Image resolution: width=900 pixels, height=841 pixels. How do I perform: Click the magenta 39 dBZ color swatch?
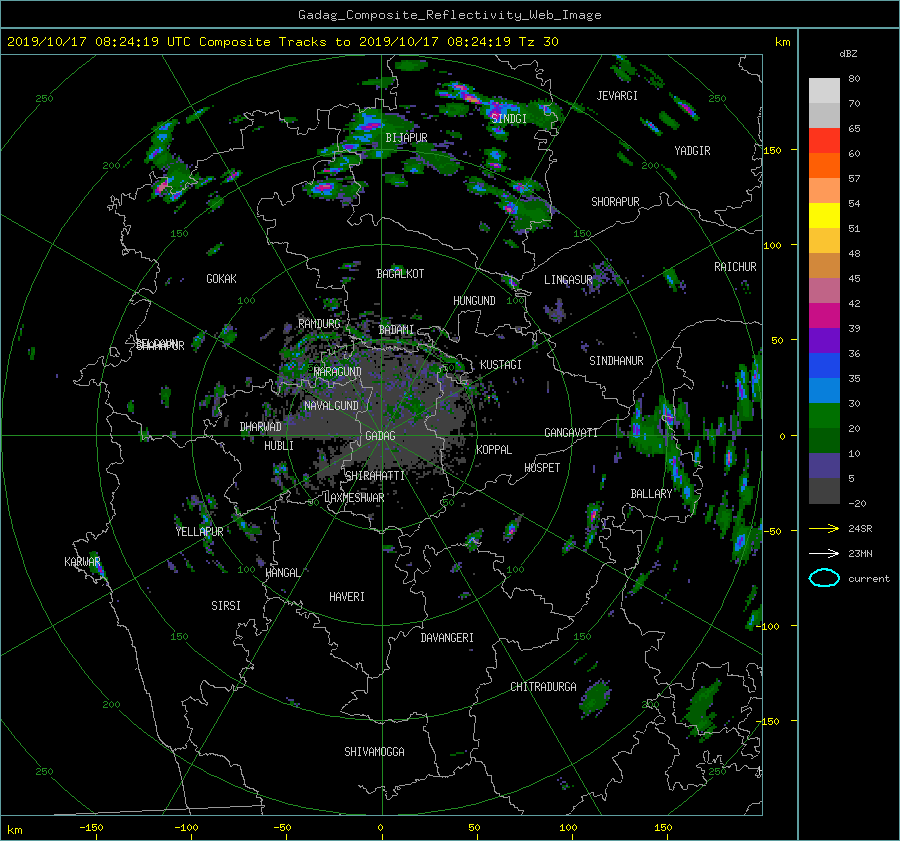click(x=824, y=316)
